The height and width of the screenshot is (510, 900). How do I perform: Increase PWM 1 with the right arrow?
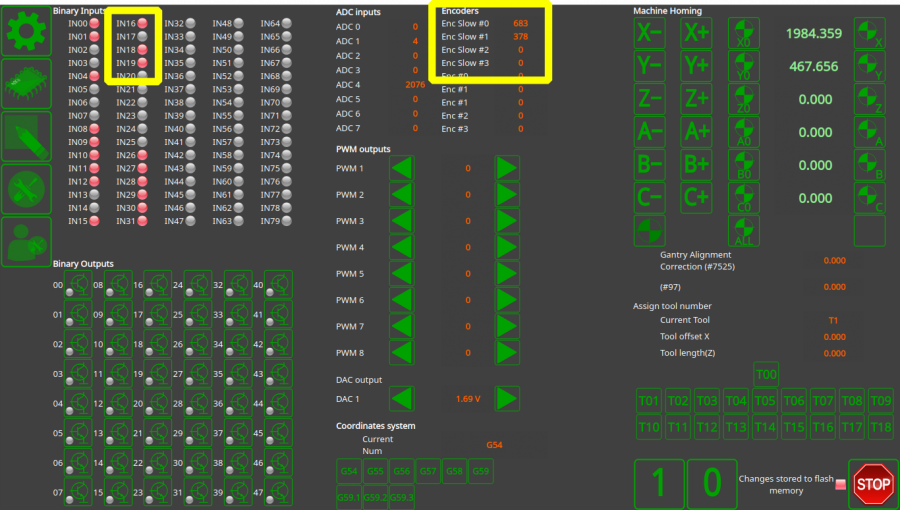507,168
